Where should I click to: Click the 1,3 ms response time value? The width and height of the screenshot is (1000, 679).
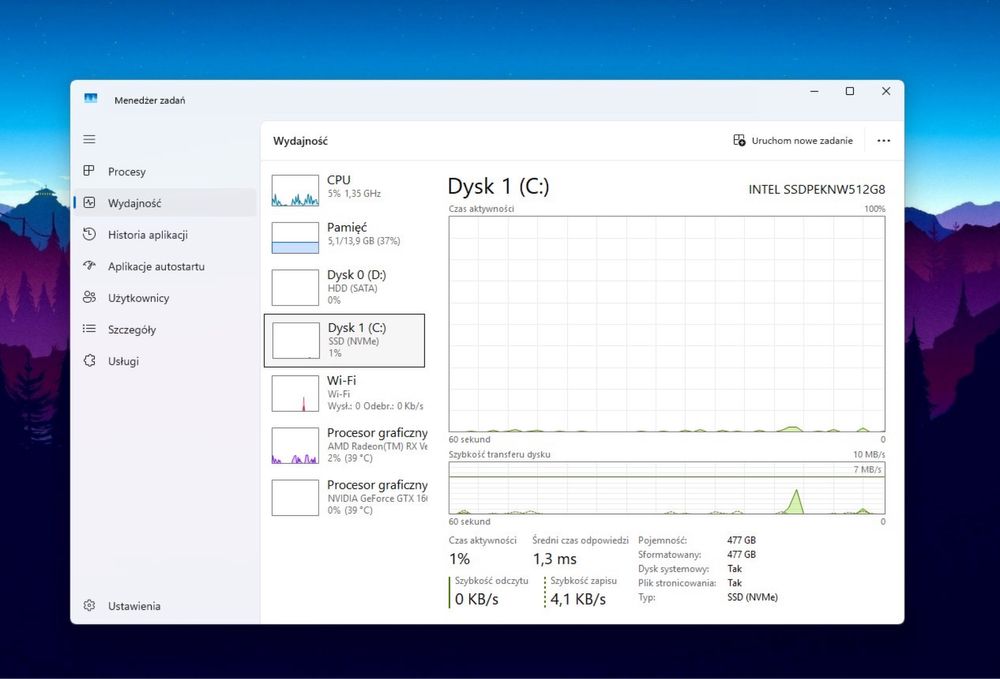tap(554, 559)
